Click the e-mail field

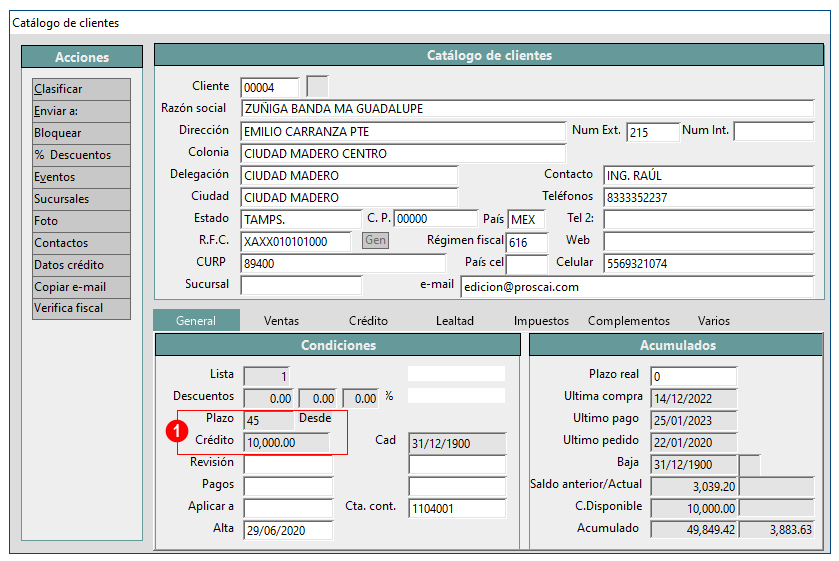pos(637,286)
